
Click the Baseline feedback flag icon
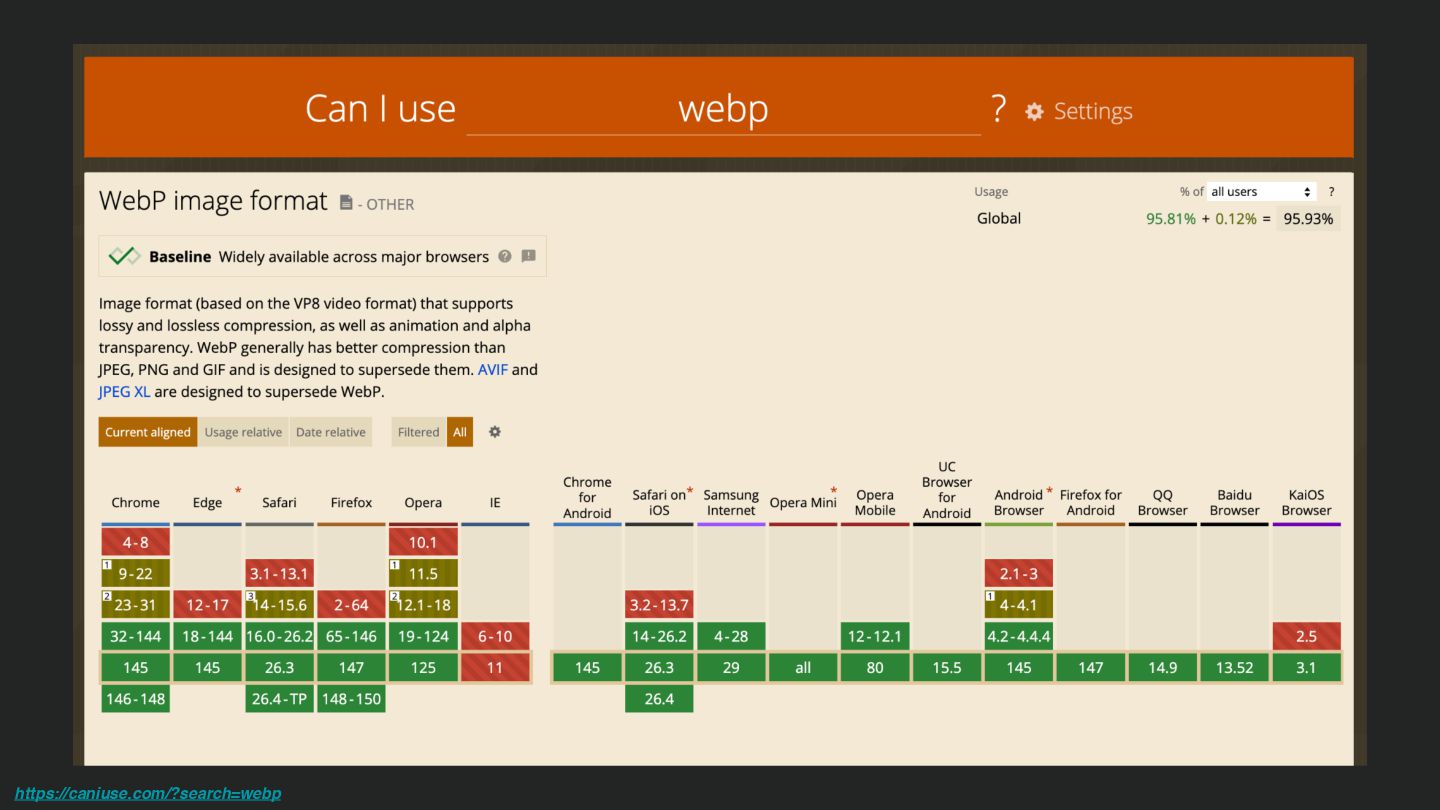[529, 256]
